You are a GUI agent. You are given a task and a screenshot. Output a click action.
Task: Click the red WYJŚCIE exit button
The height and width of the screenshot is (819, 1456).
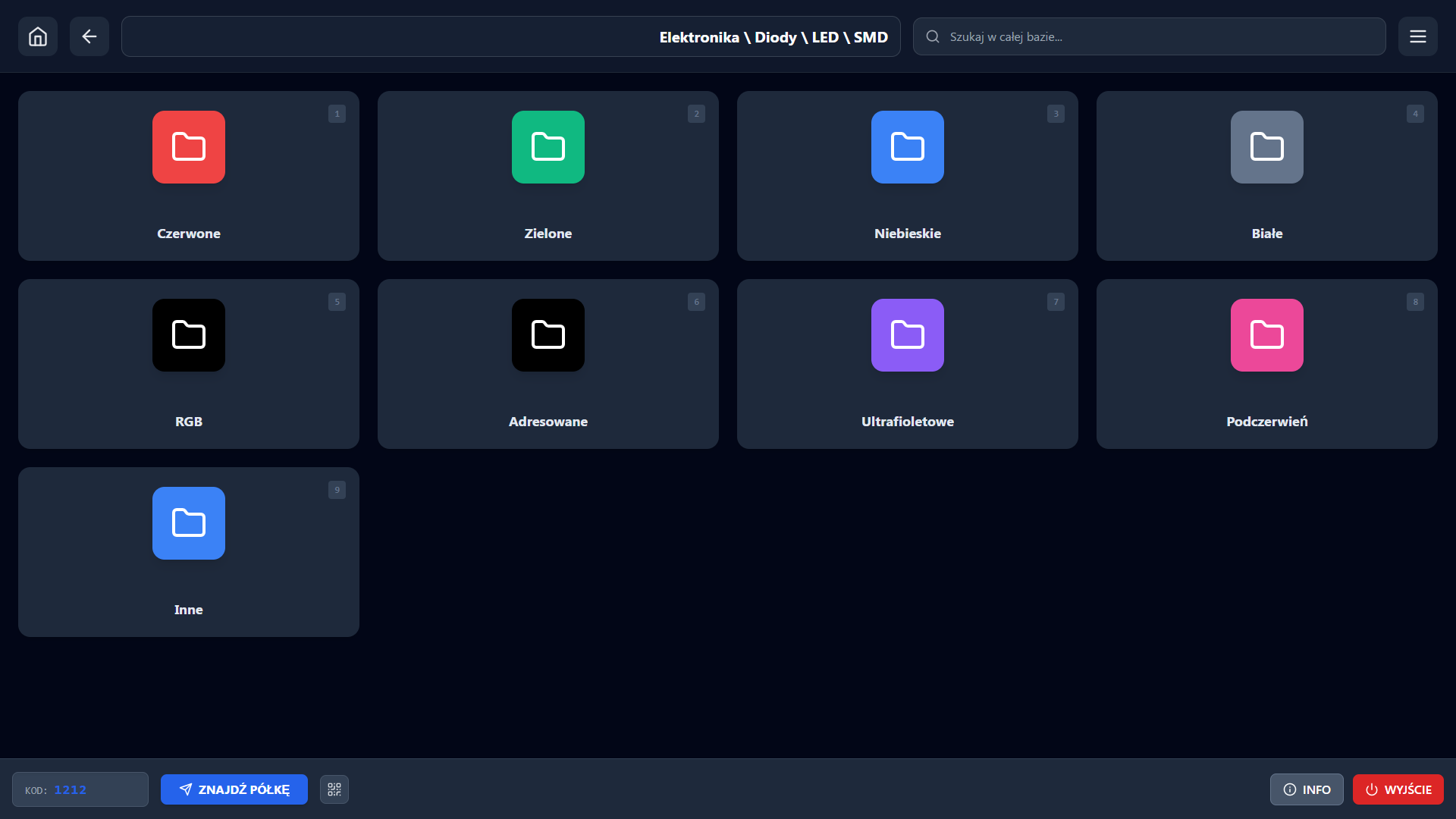tap(1398, 789)
